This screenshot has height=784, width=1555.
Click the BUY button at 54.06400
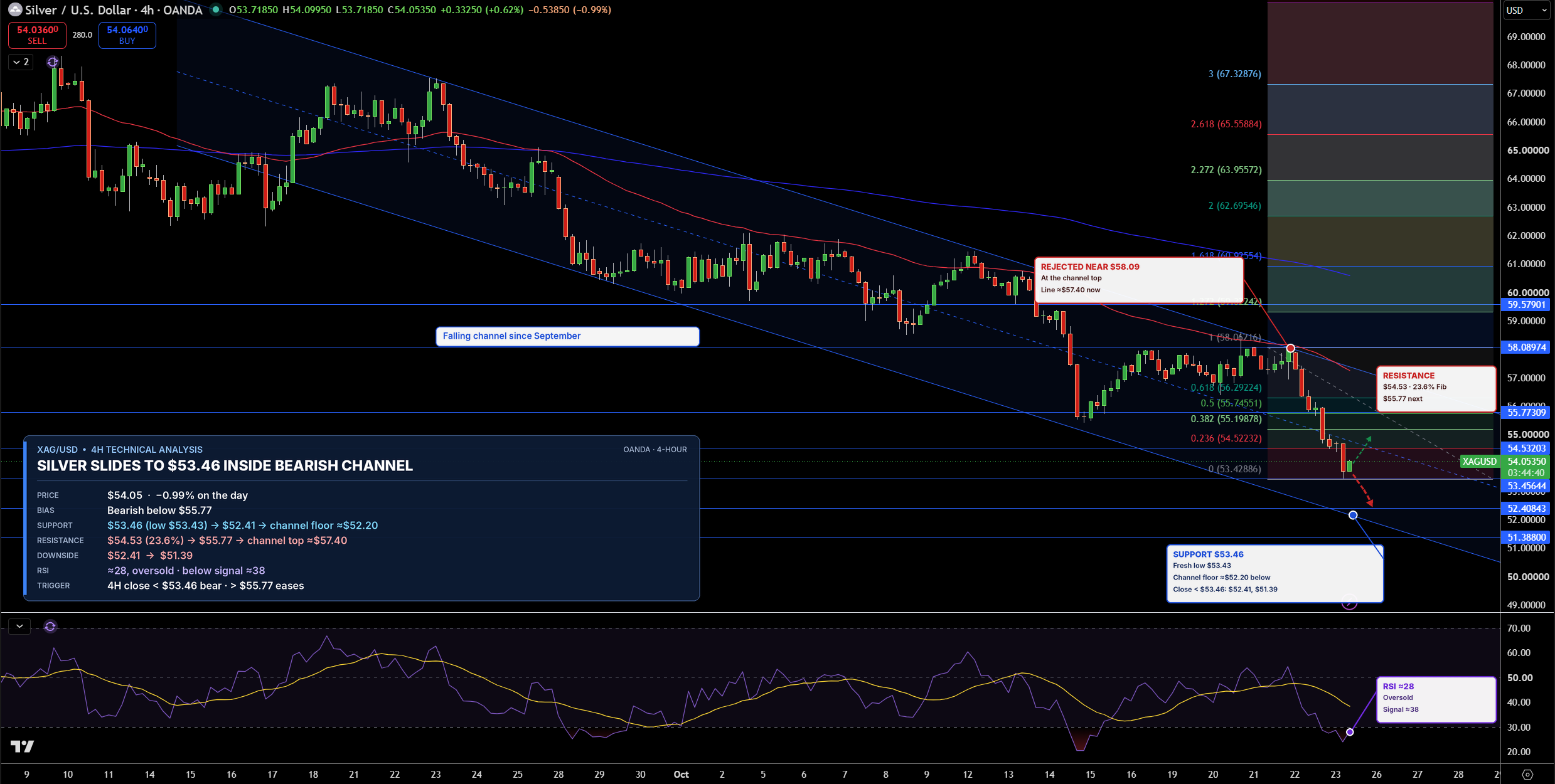(127, 34)
